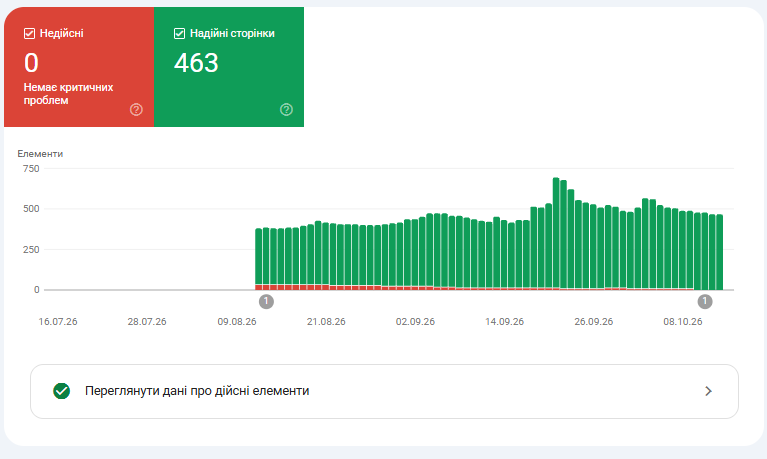Screen dimensions: 767x459
Task: Click the 16.07.26 date label
Action: click(58, 321)
